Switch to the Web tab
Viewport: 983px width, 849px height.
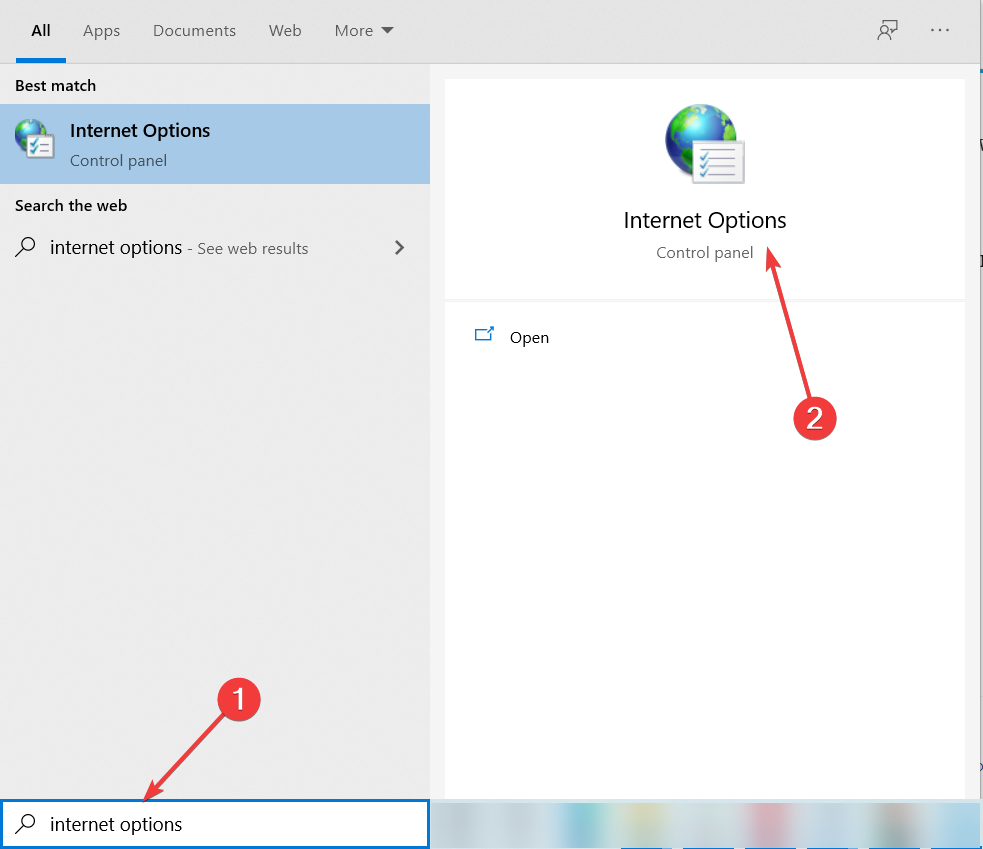[285, 31]
